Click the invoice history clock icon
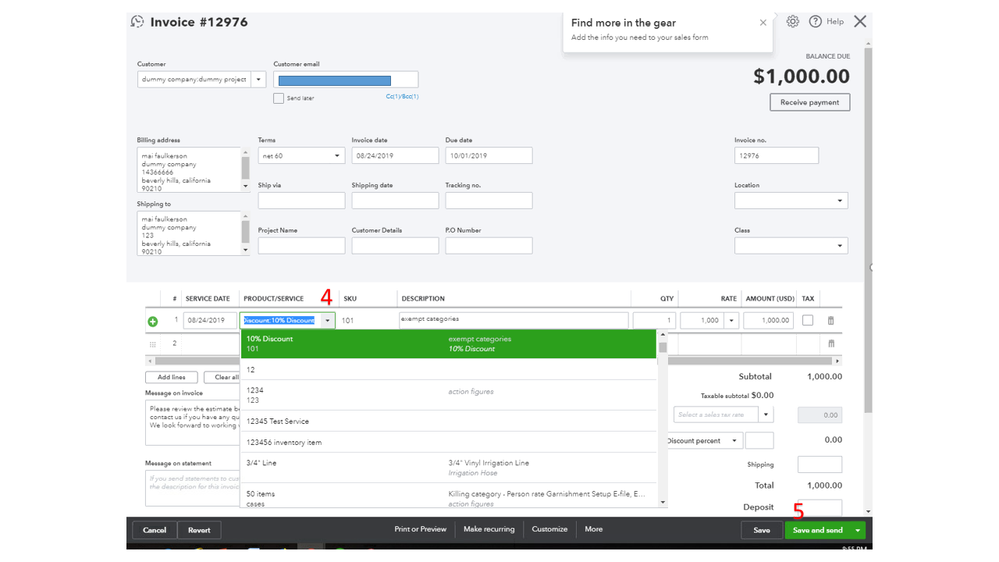This screenshot has height=562, width=999. (x=138, y=22)
